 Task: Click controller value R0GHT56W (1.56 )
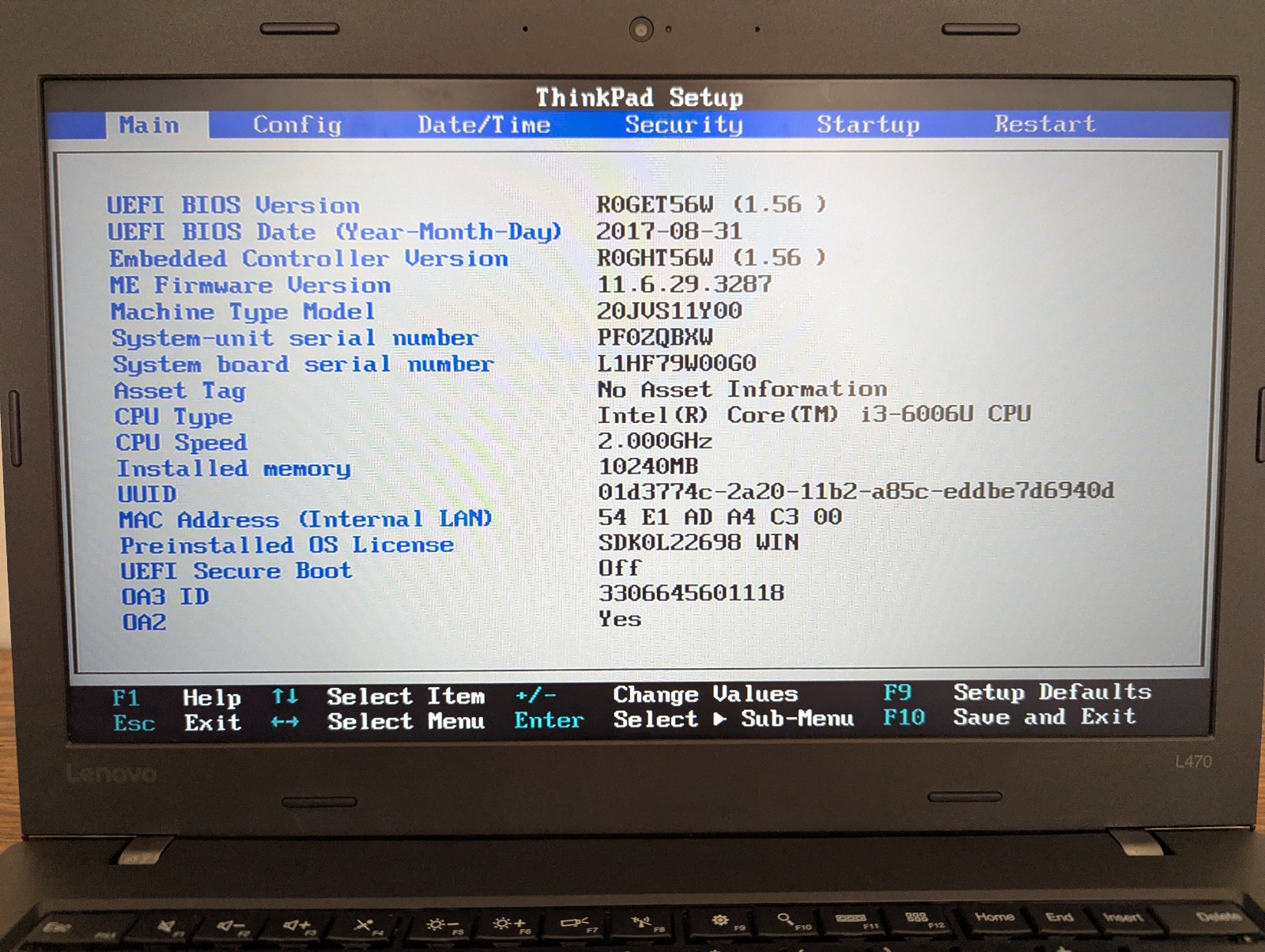[x=712, y=258]
